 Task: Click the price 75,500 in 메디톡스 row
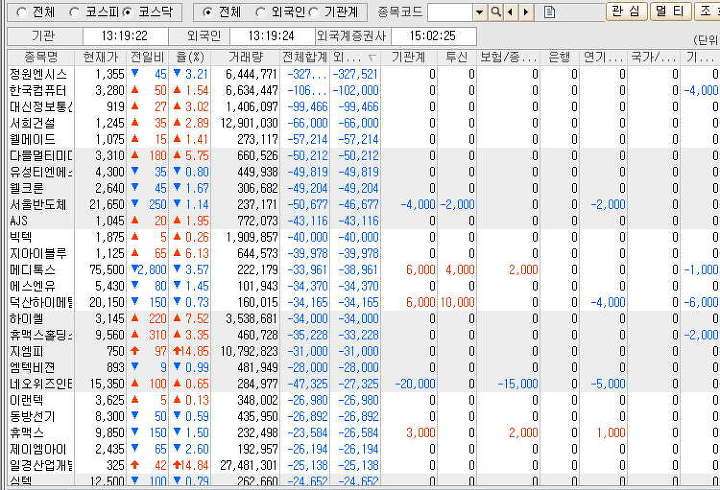click(x=107, y=270)
